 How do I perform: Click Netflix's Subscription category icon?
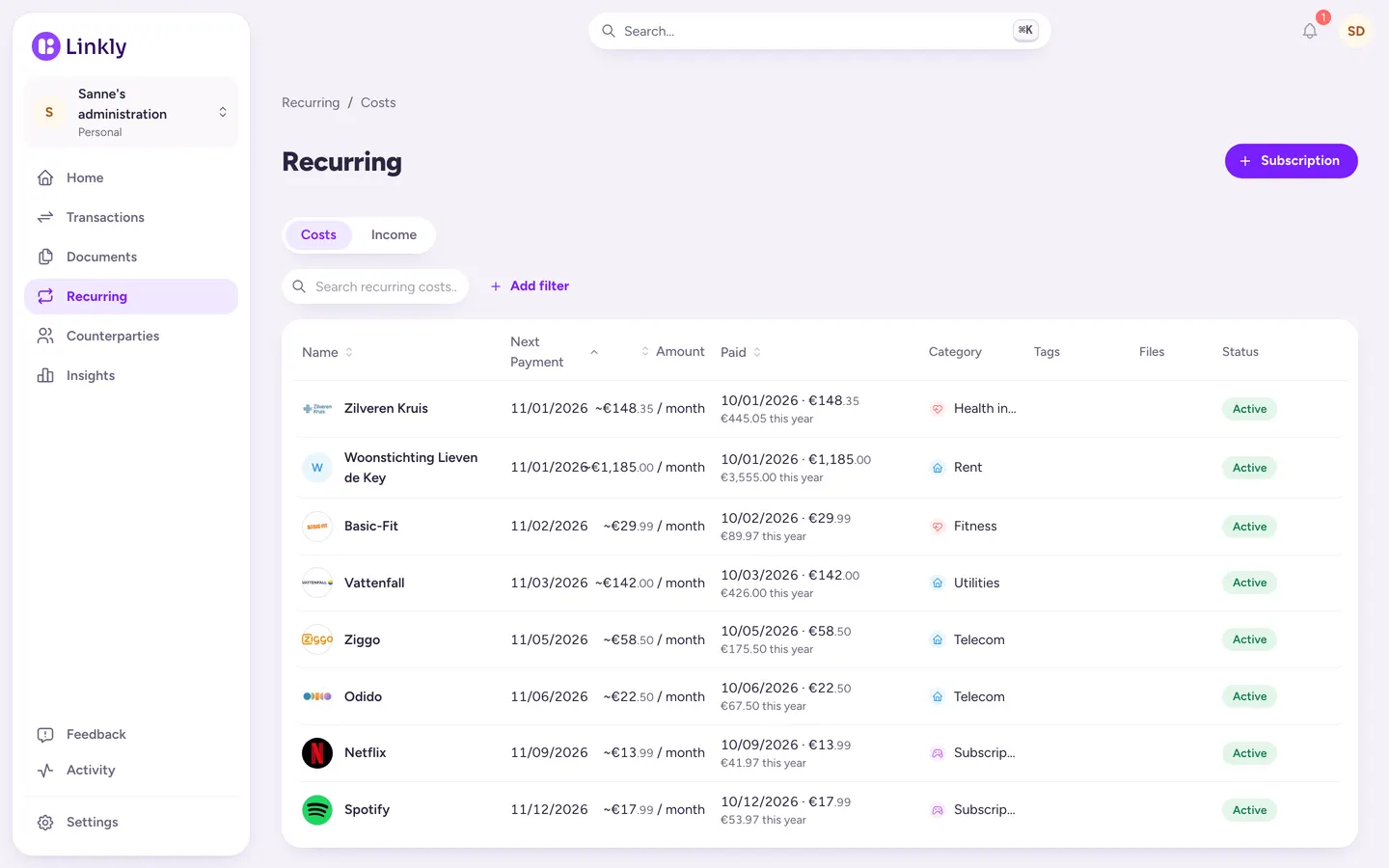point(937,753)
